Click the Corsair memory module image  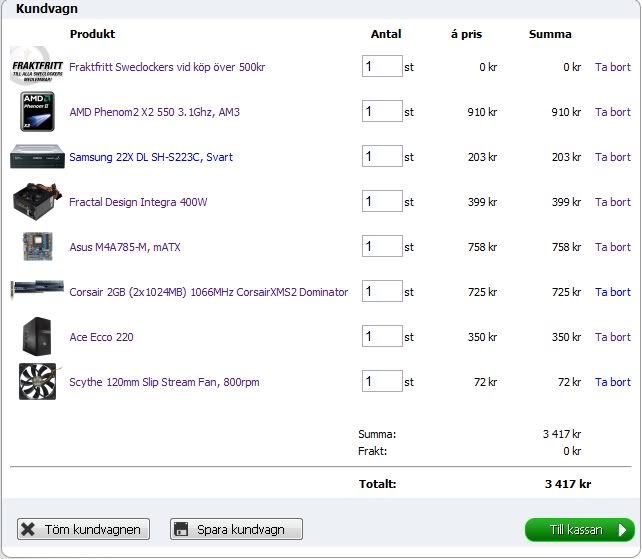(x=37, y=291)
